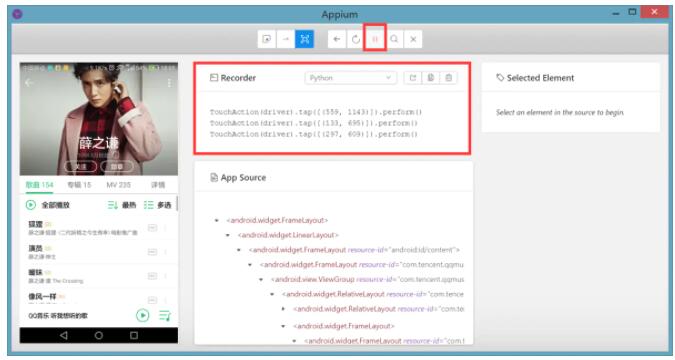Viewport: 675px width, 360px height.
Task: Tap the 关注 follow button on artist banner
Action: pos(81,167)
